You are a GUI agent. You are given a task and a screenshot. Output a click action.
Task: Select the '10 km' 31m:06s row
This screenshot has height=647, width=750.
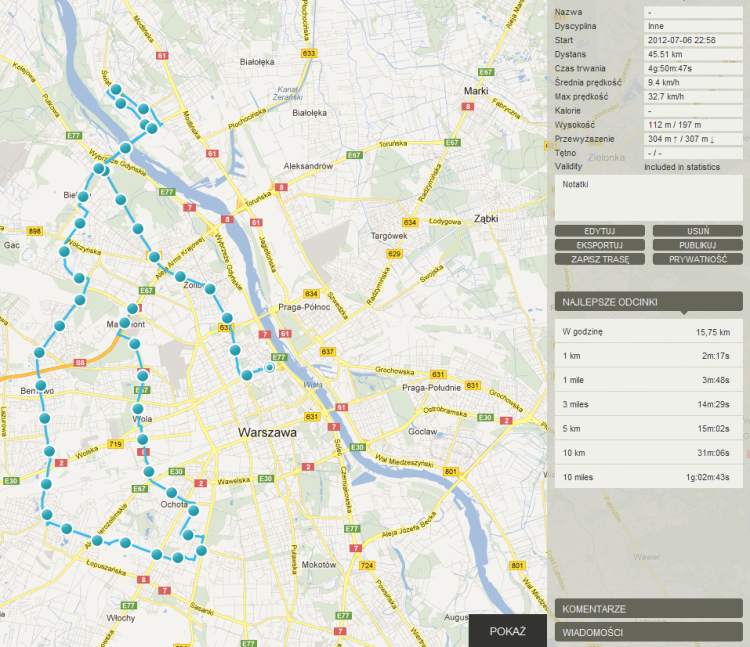tap(649, 452)
